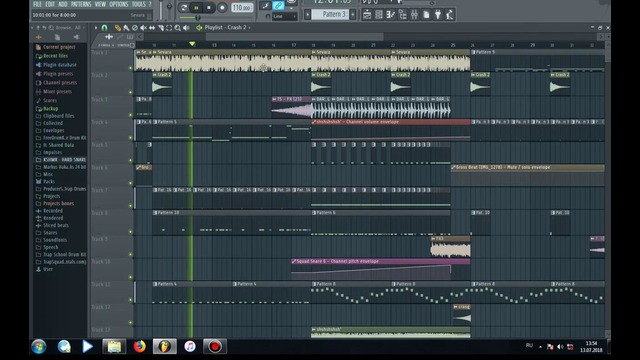Click the Pause button in the transport
640x360 pixels.
click(196, 7)
